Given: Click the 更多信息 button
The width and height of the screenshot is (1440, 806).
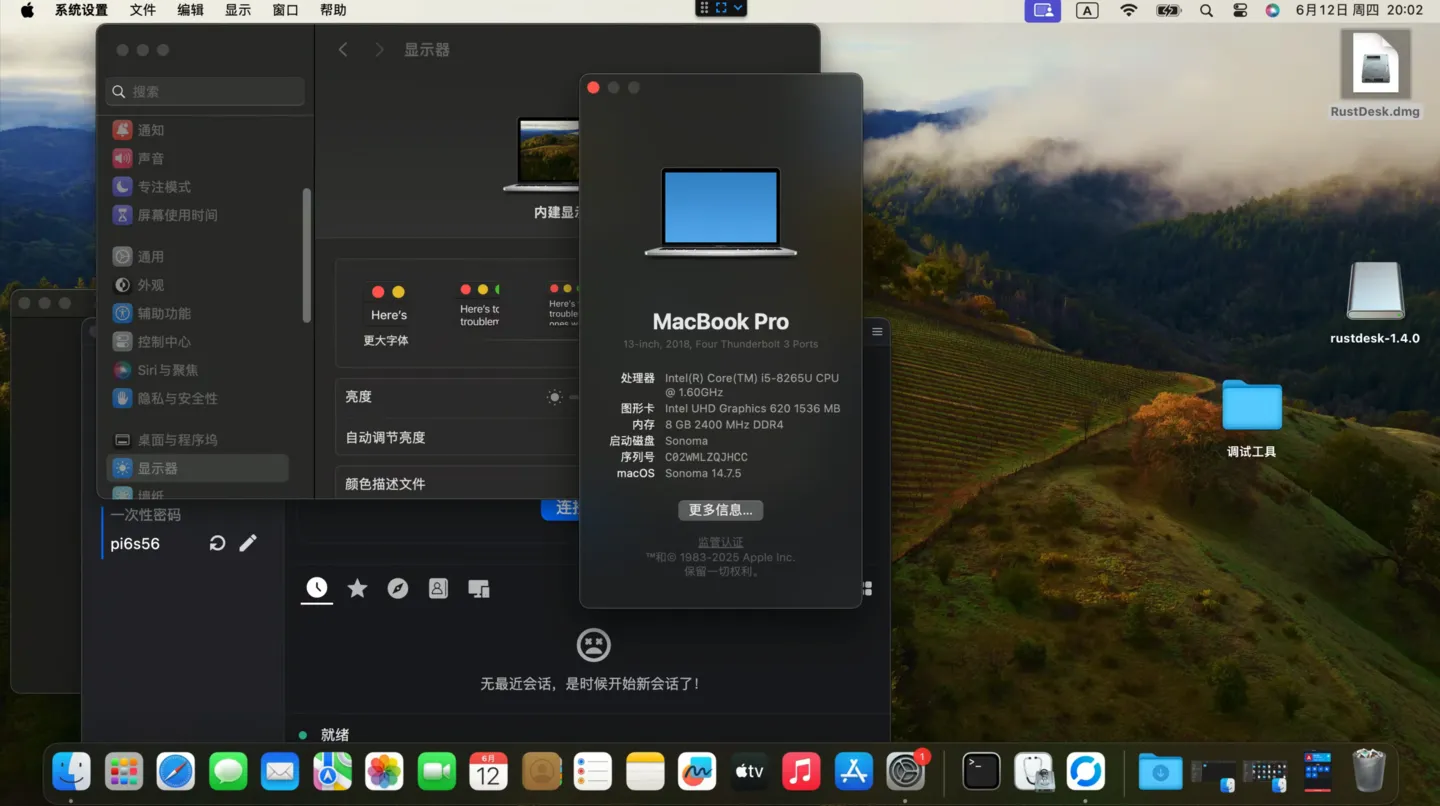Looking at the screenshot, I should 720,510.
